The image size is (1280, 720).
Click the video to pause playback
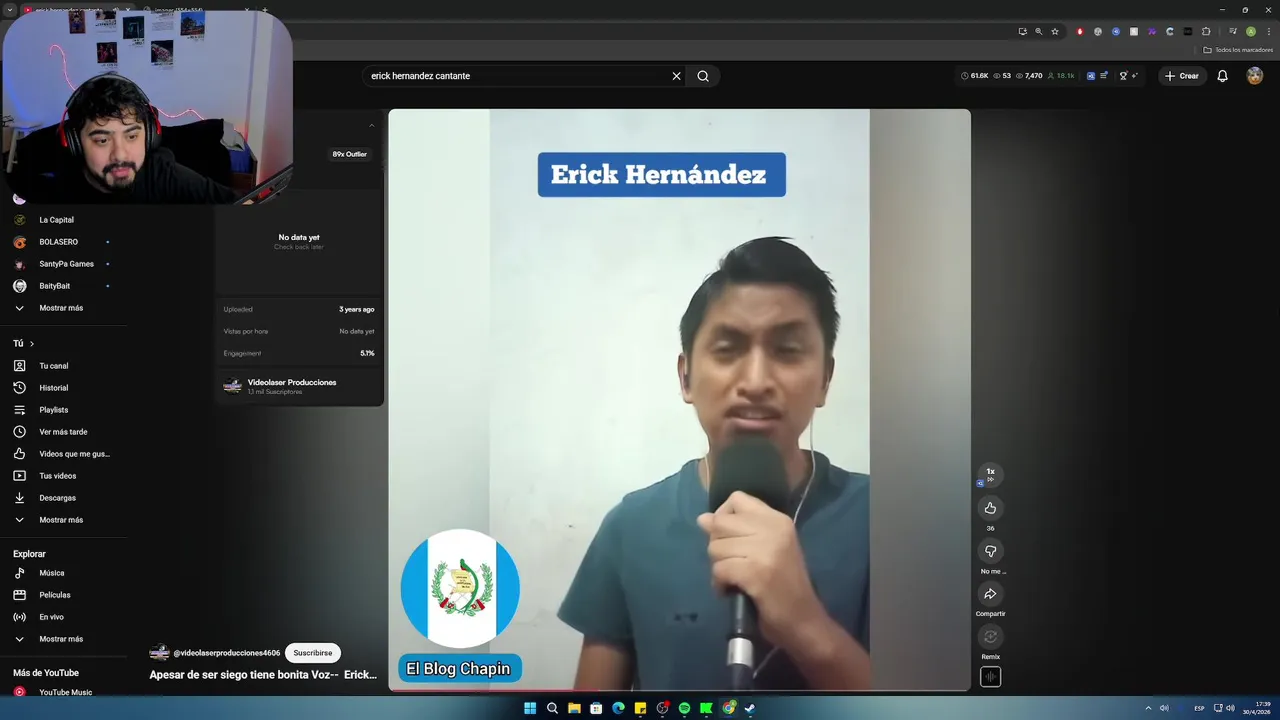(x=679, y=400)
